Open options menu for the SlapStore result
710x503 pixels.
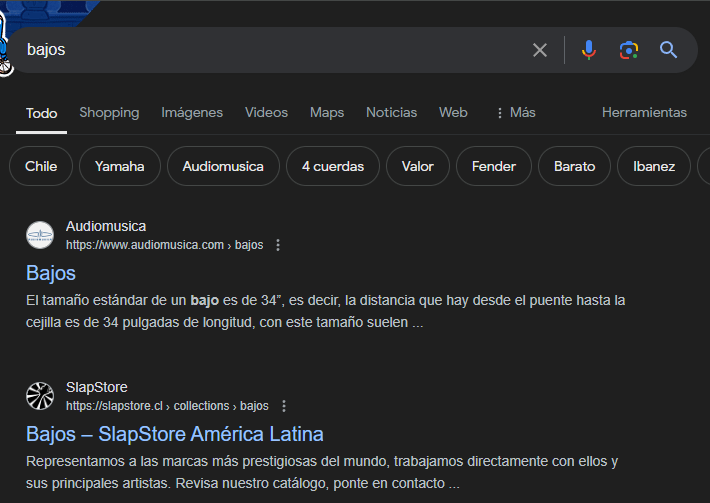[x=284, y=406]
